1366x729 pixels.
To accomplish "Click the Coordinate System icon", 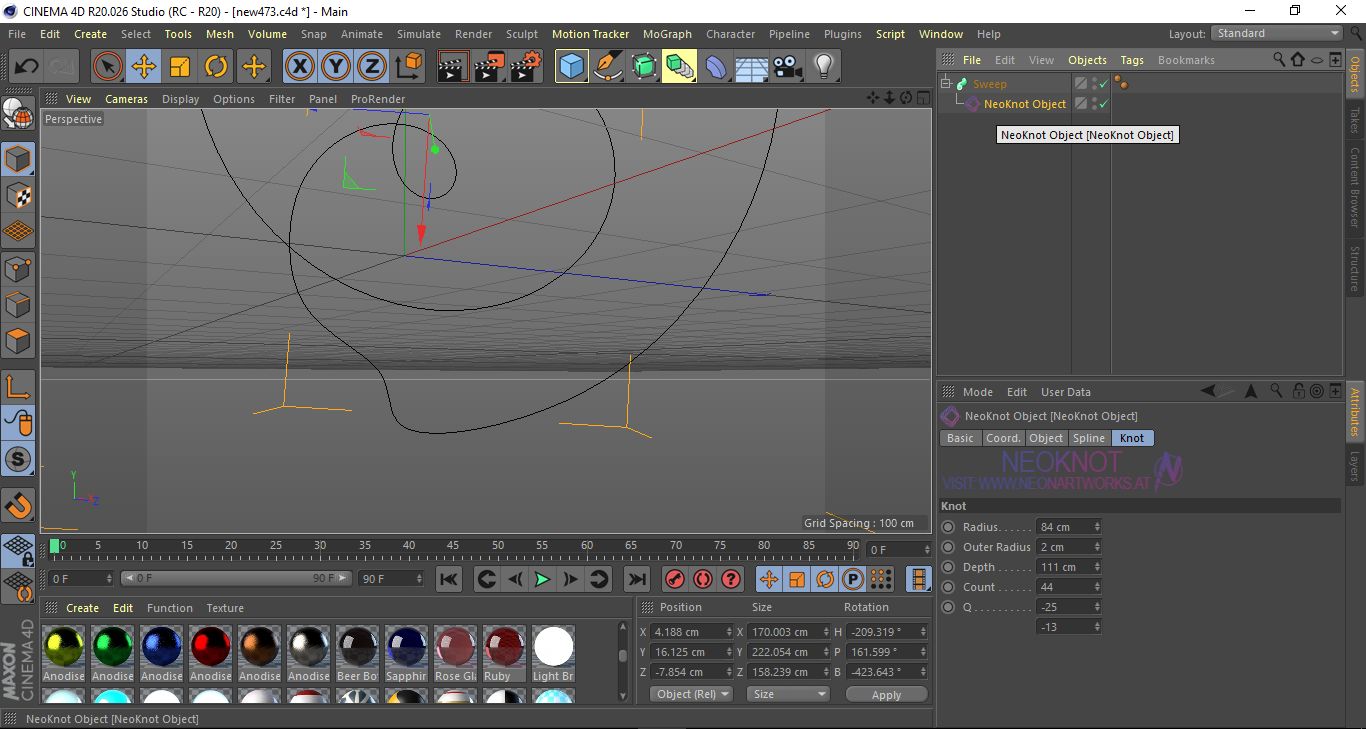I will tap(408, 67).
